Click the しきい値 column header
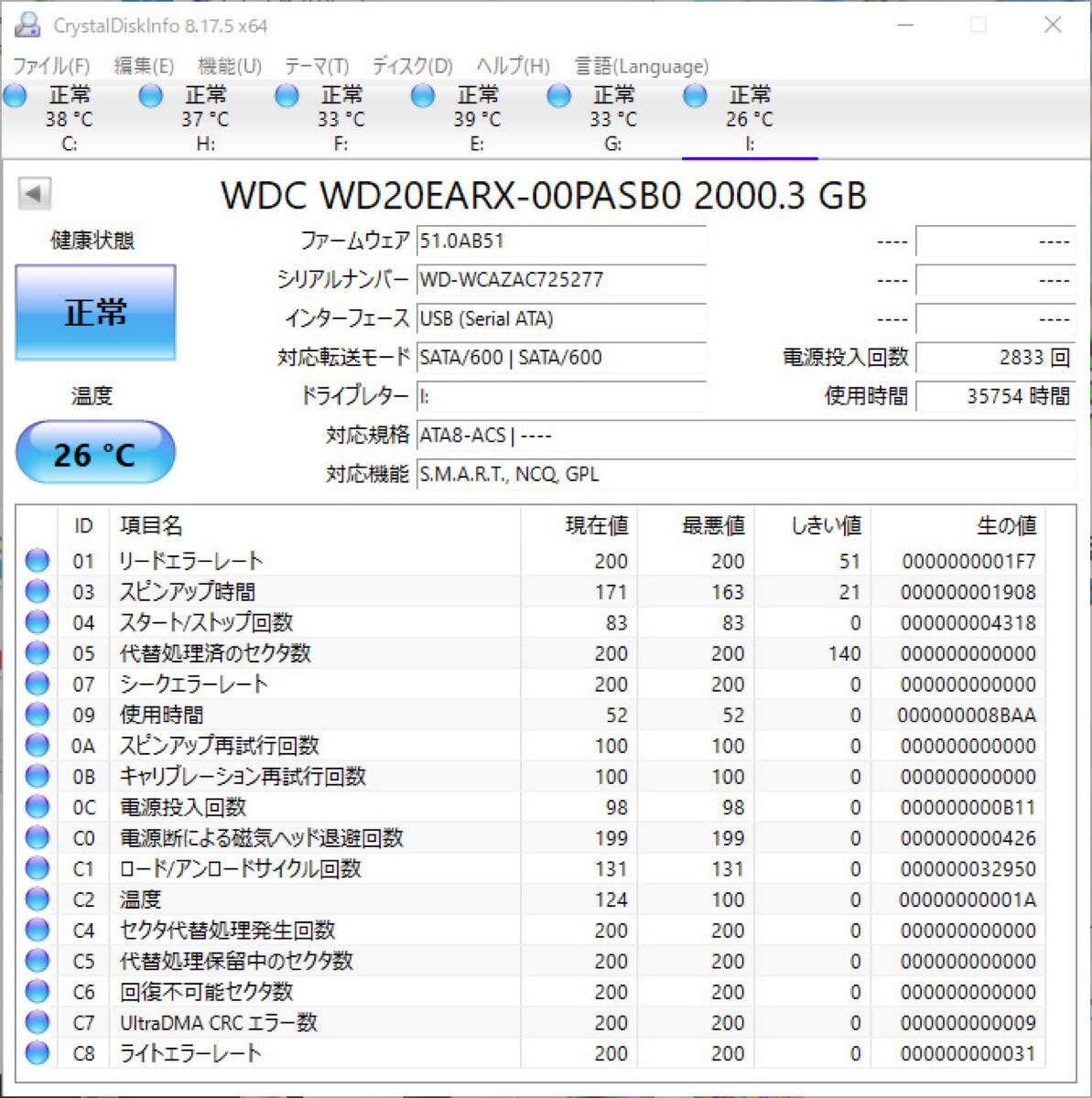Image resolution: width=1092 pixels, height=1098 pixels. 826,526
